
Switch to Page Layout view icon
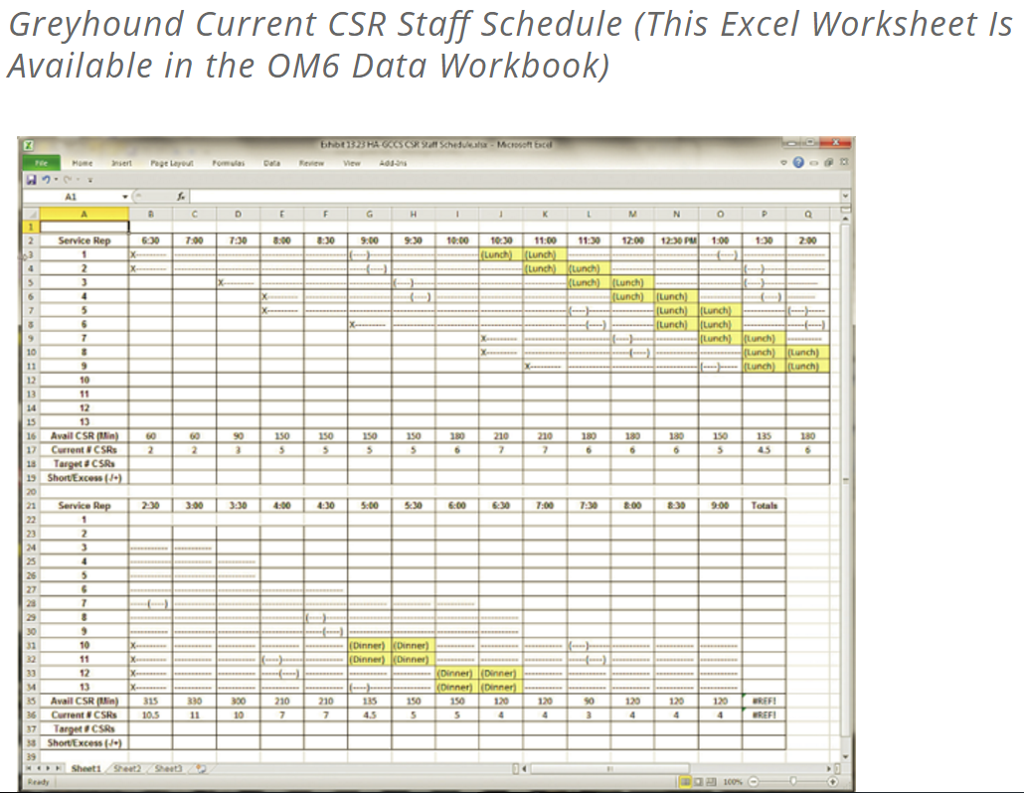[x=699, y=782]
